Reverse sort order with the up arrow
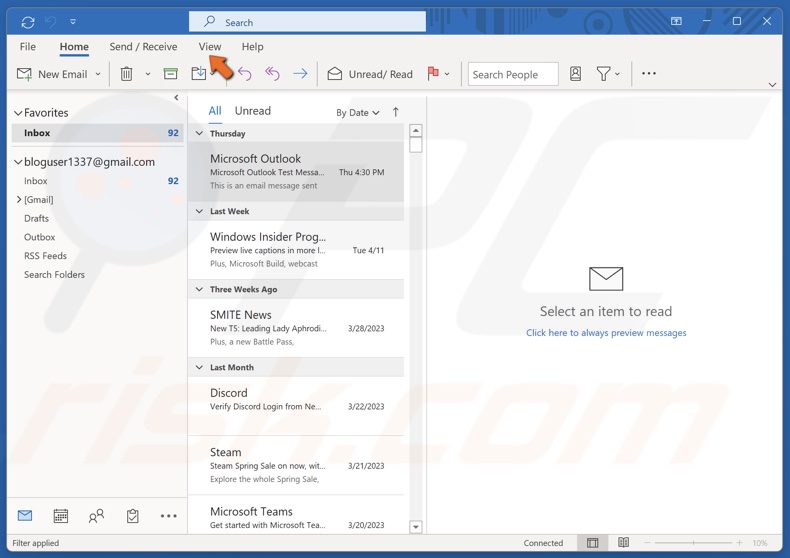This screenshot has height=558, width=790. pyautogui.click(x=396, y=112)
